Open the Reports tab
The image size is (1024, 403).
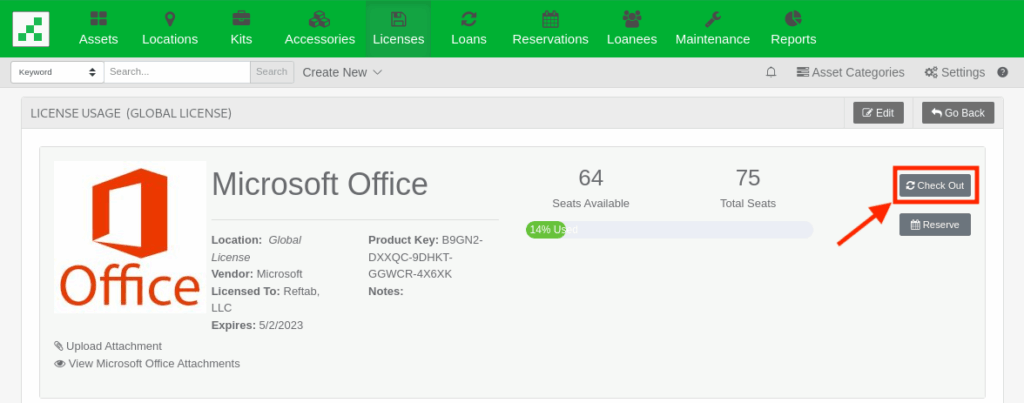click(793, 28)
